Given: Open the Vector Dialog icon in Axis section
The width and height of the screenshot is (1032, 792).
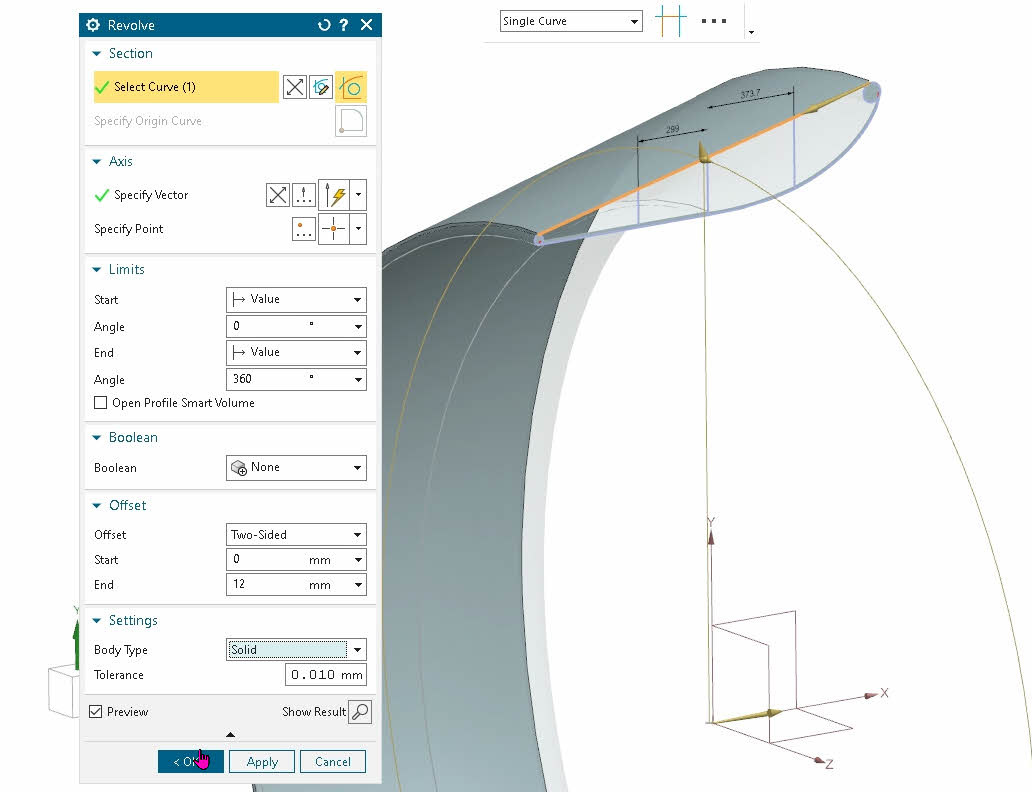Looking at the screenshot, I should click(304, 195).
